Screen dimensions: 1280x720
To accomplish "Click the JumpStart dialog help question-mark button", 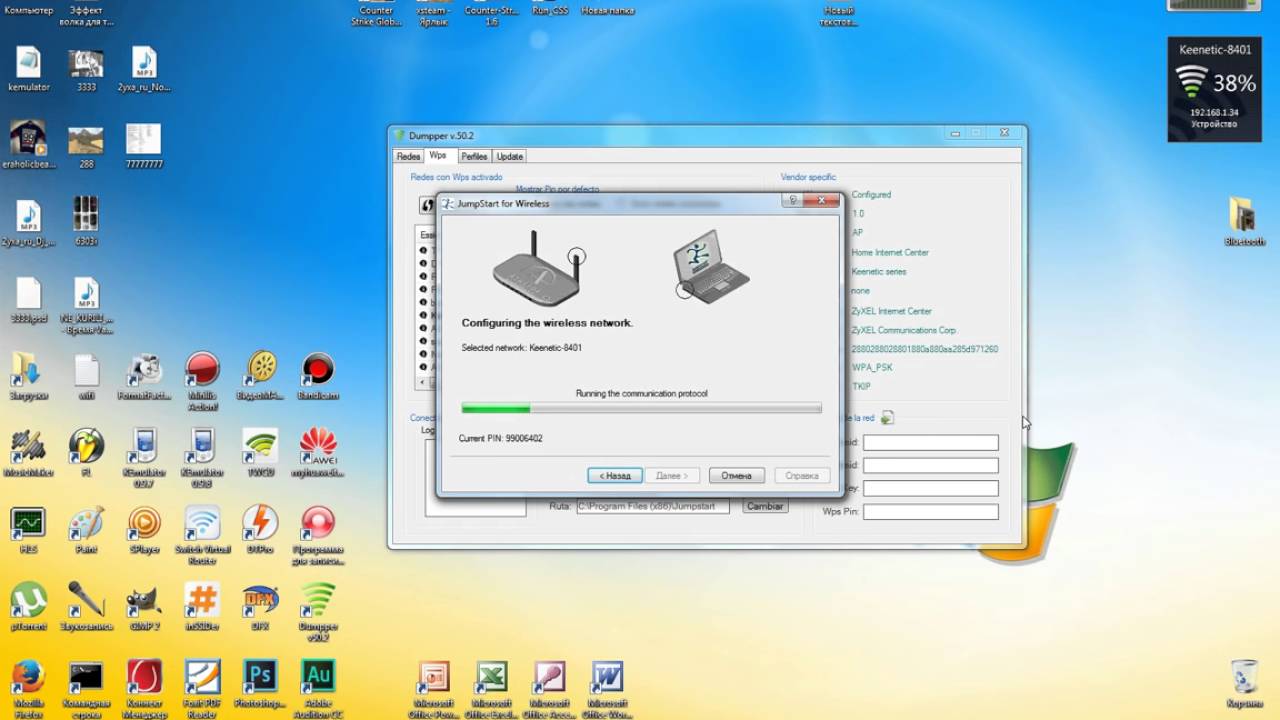I will (x=792, y=200).
